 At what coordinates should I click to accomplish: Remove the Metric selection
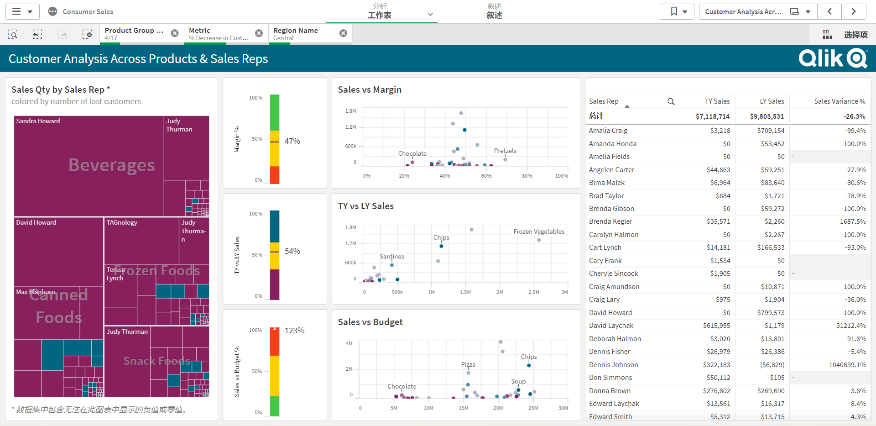pyautogui.click(x=259, y=33)
